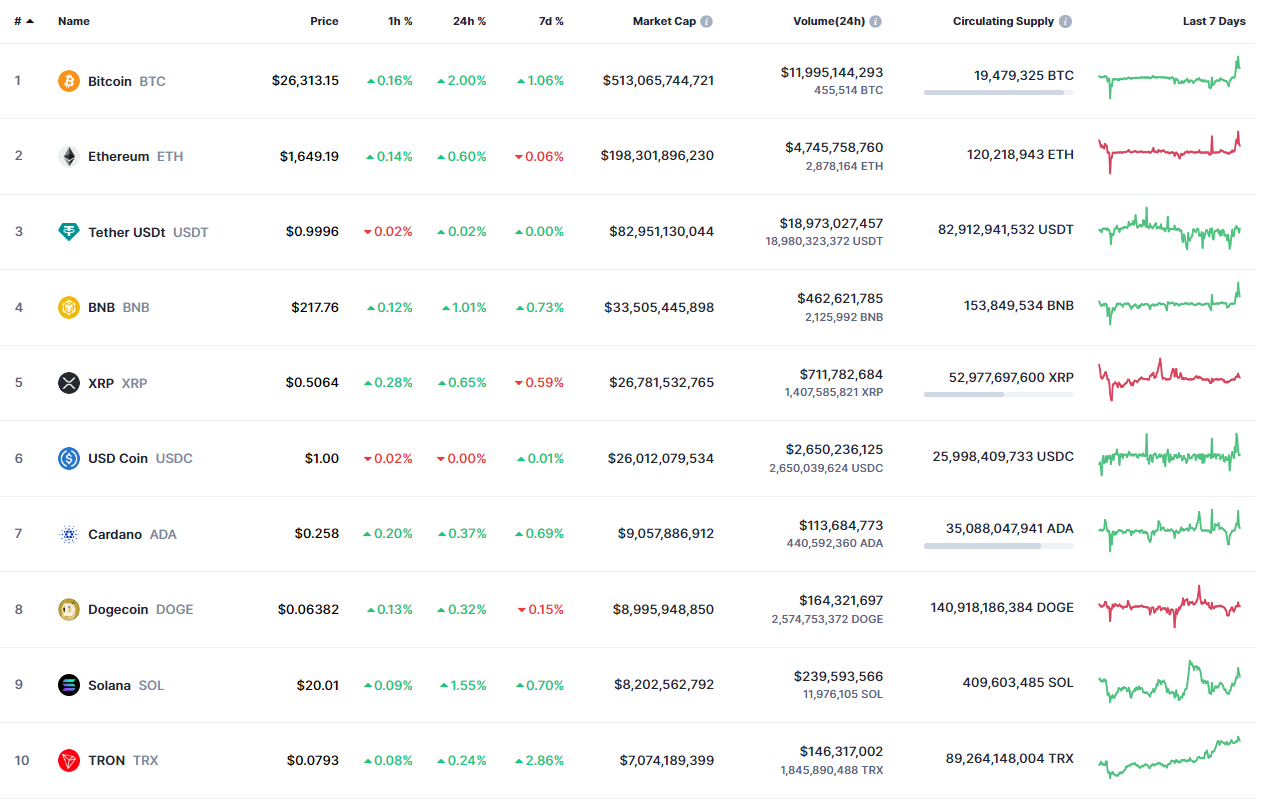1261x800 pixels.
Task: Click the XRP logo icon
Action: (69, 383)
